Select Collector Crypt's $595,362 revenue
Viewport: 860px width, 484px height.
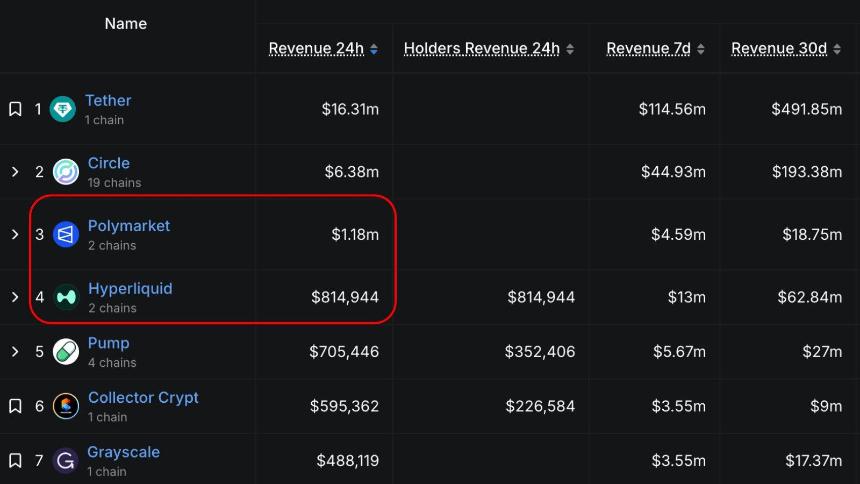click(x=344, y=406)
